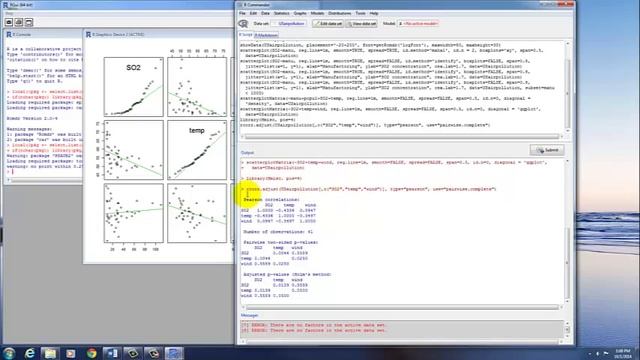This screenshot has width=640, height=360.
Task: Click the 'Pearson correlations:' output line
Action: 271,200
